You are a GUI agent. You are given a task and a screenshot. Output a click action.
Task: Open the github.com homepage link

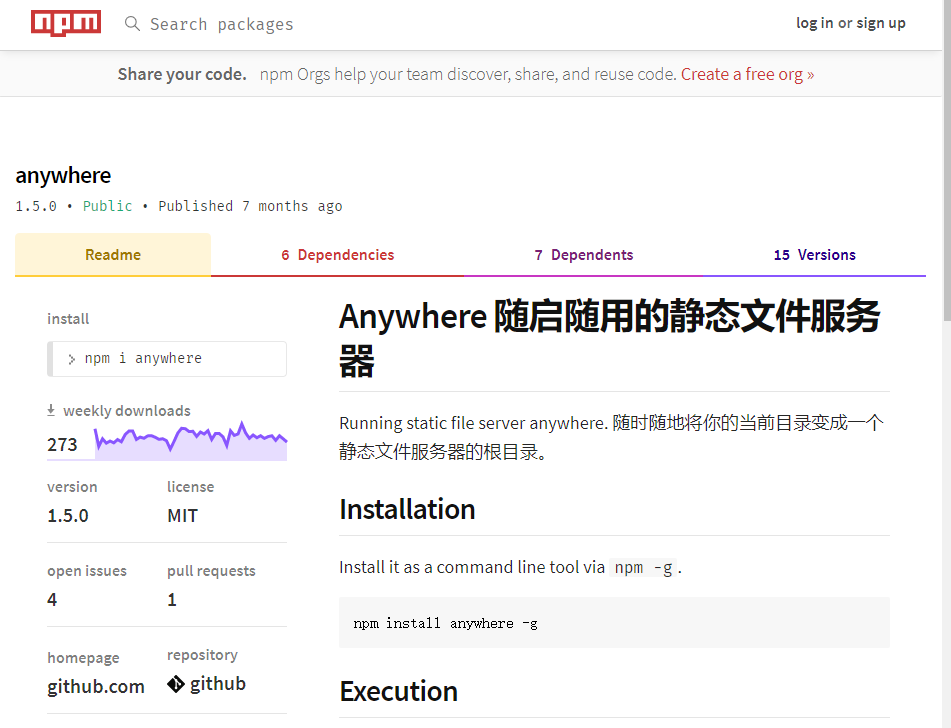tap(96, 686)
